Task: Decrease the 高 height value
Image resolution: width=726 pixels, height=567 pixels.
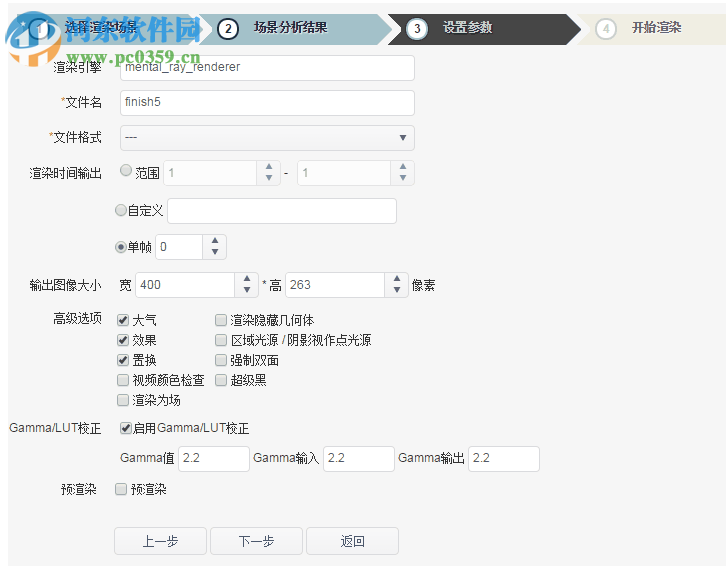Action: [x=397, y=290]
